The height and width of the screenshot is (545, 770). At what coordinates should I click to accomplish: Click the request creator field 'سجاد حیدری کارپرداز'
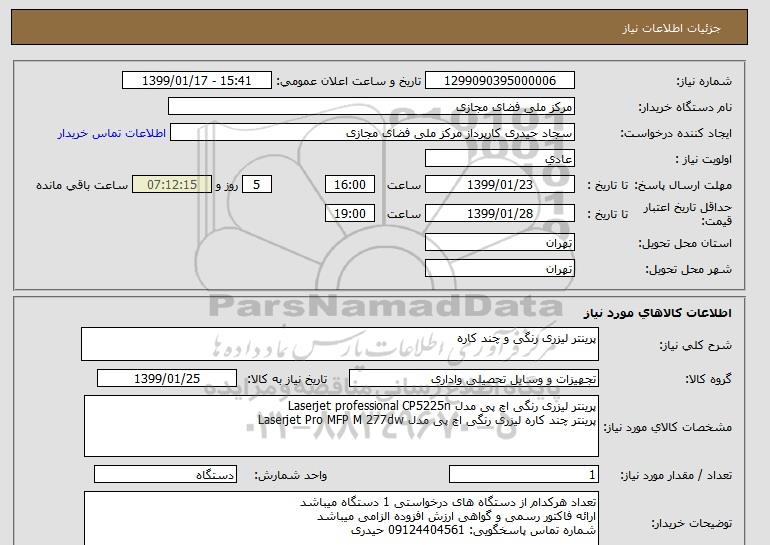click(372, 133)
